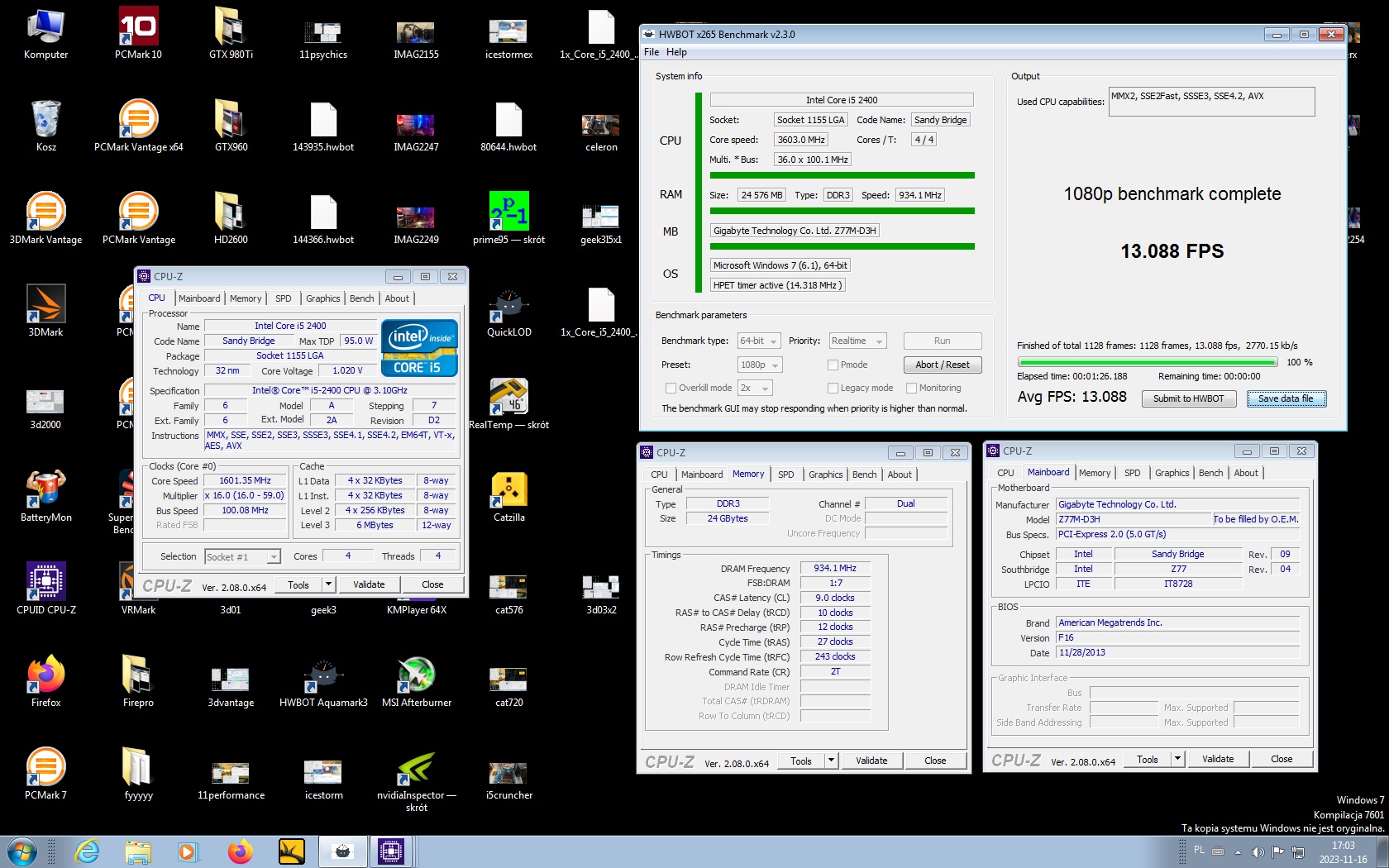Screen dimensions: 1389x868
Task: Open HWBOT Aquamark3 shortcut
Action: (323, 682)
